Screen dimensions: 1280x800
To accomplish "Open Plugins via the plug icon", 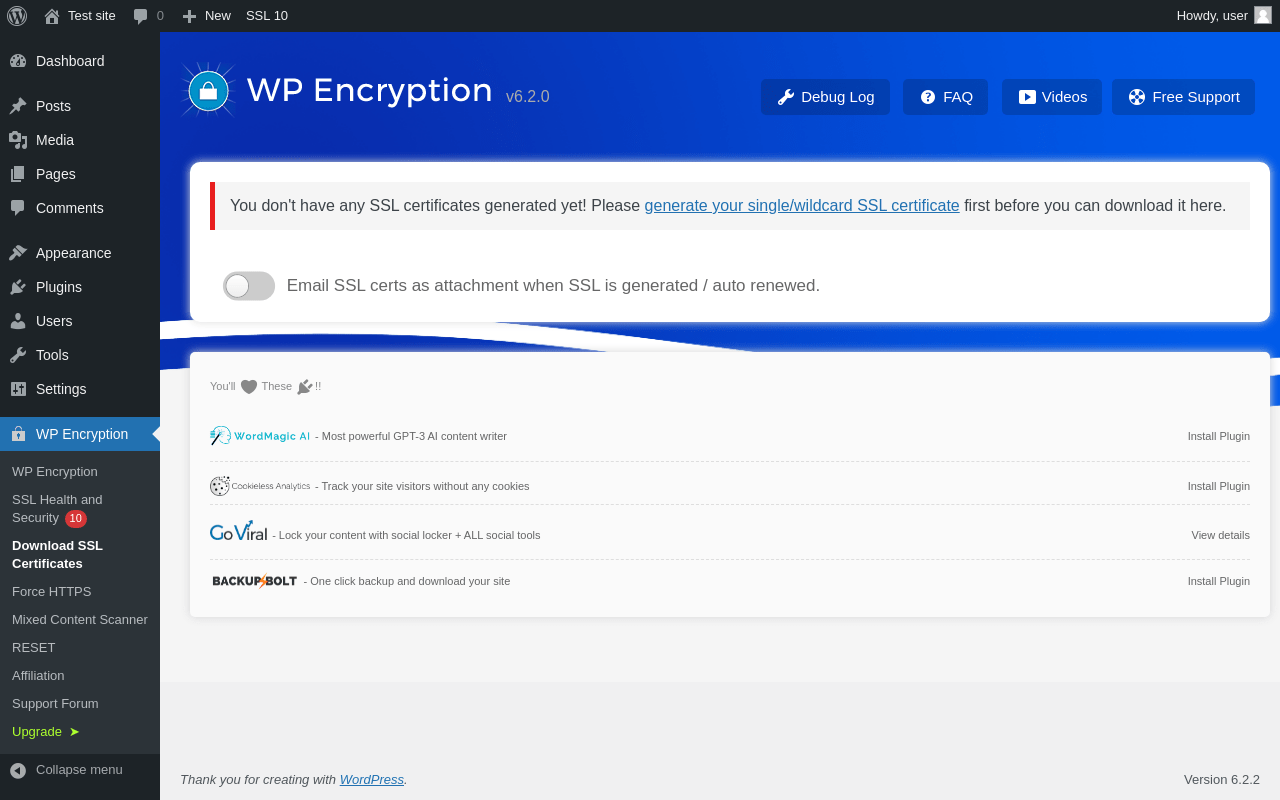I will pyautogui.click(x=18, y=287).
